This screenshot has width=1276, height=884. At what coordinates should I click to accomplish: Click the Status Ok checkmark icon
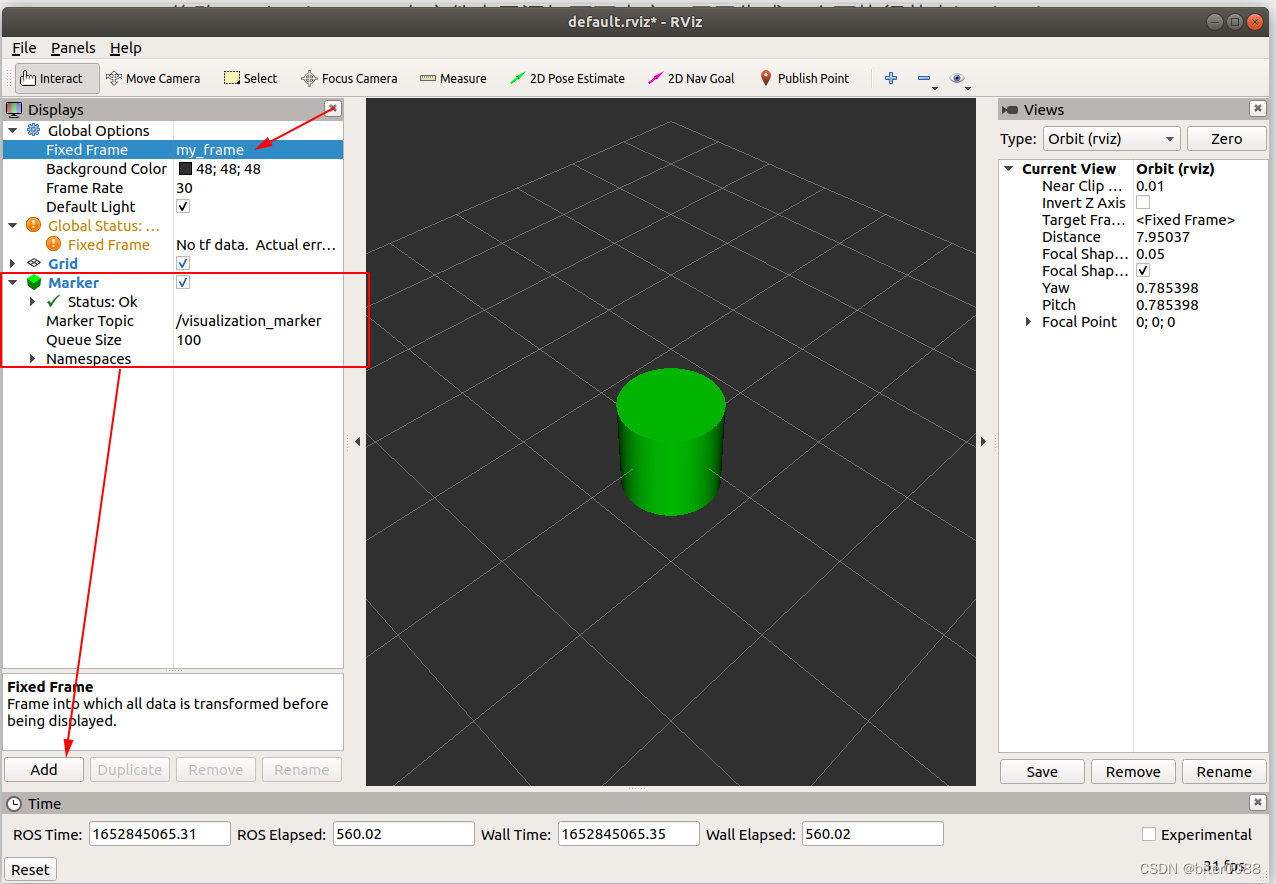click(54, 301)
